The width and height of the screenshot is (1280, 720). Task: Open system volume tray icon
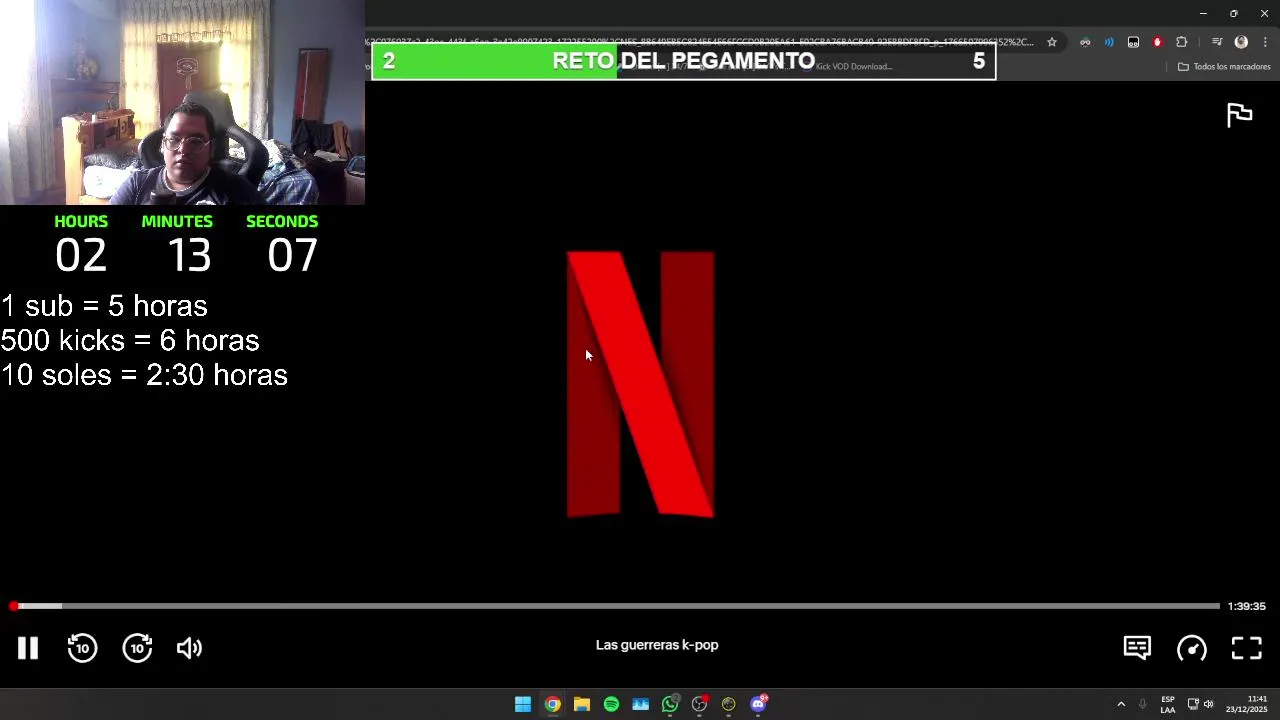(x=1208, y=704)
